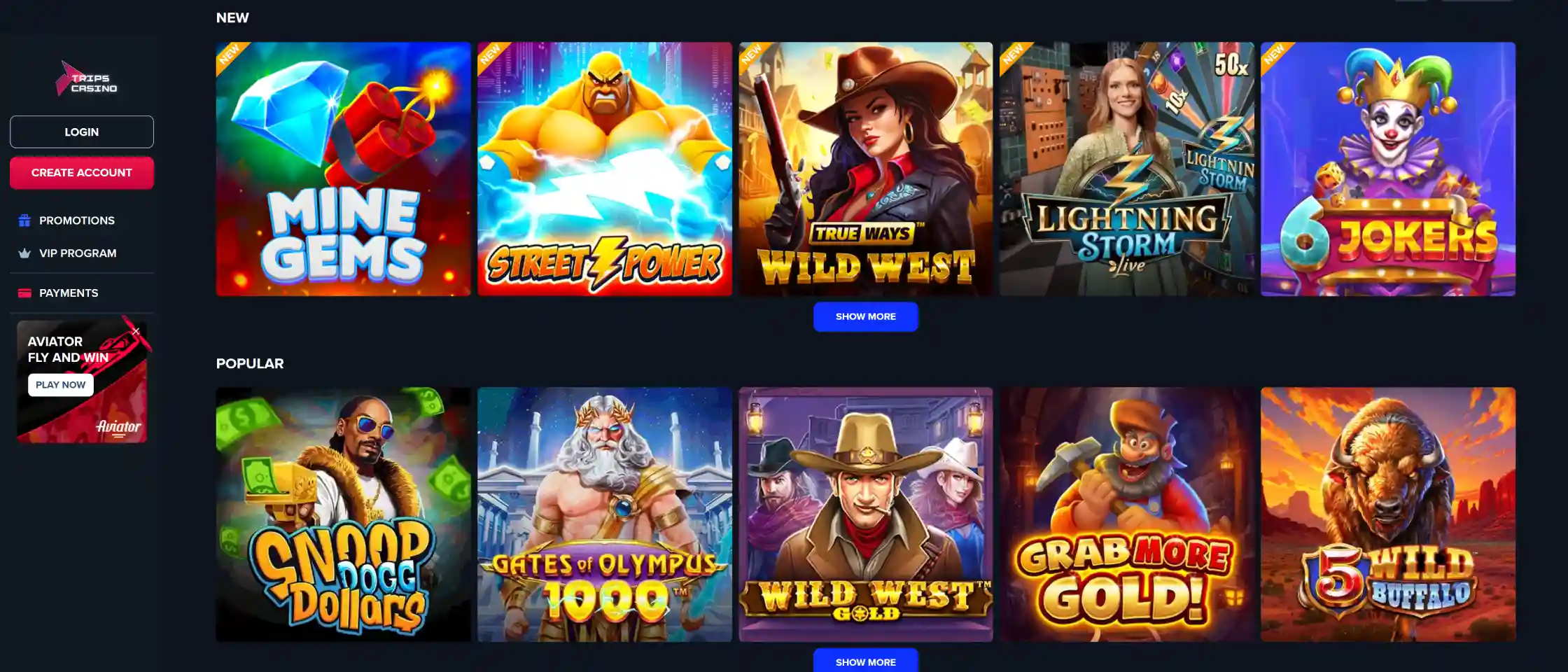1568x672 pixels.
Task: Click Play Now on Aviator banner
Action: coord(61,385)
